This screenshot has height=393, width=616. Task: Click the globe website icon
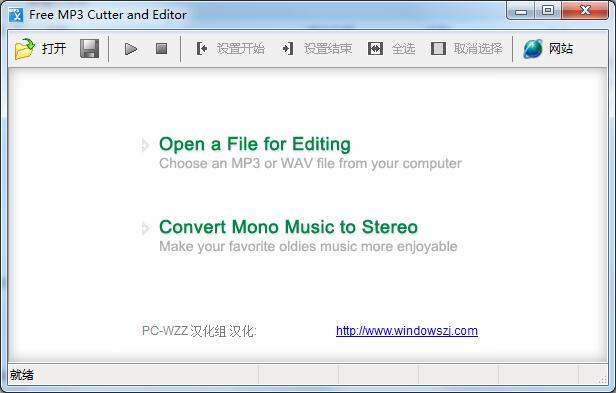click(533, 49)
